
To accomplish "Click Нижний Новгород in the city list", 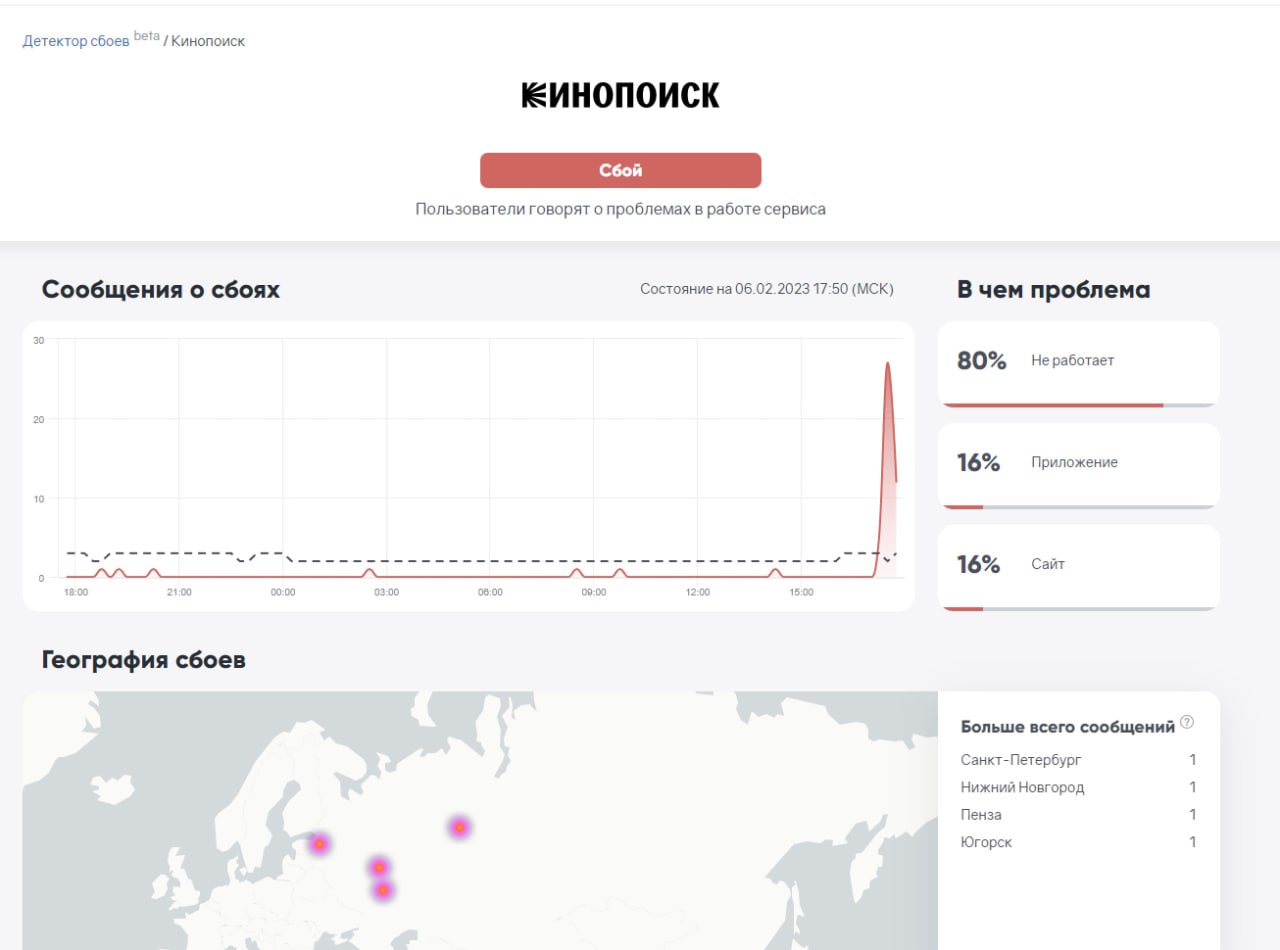I will (1022, 787).
